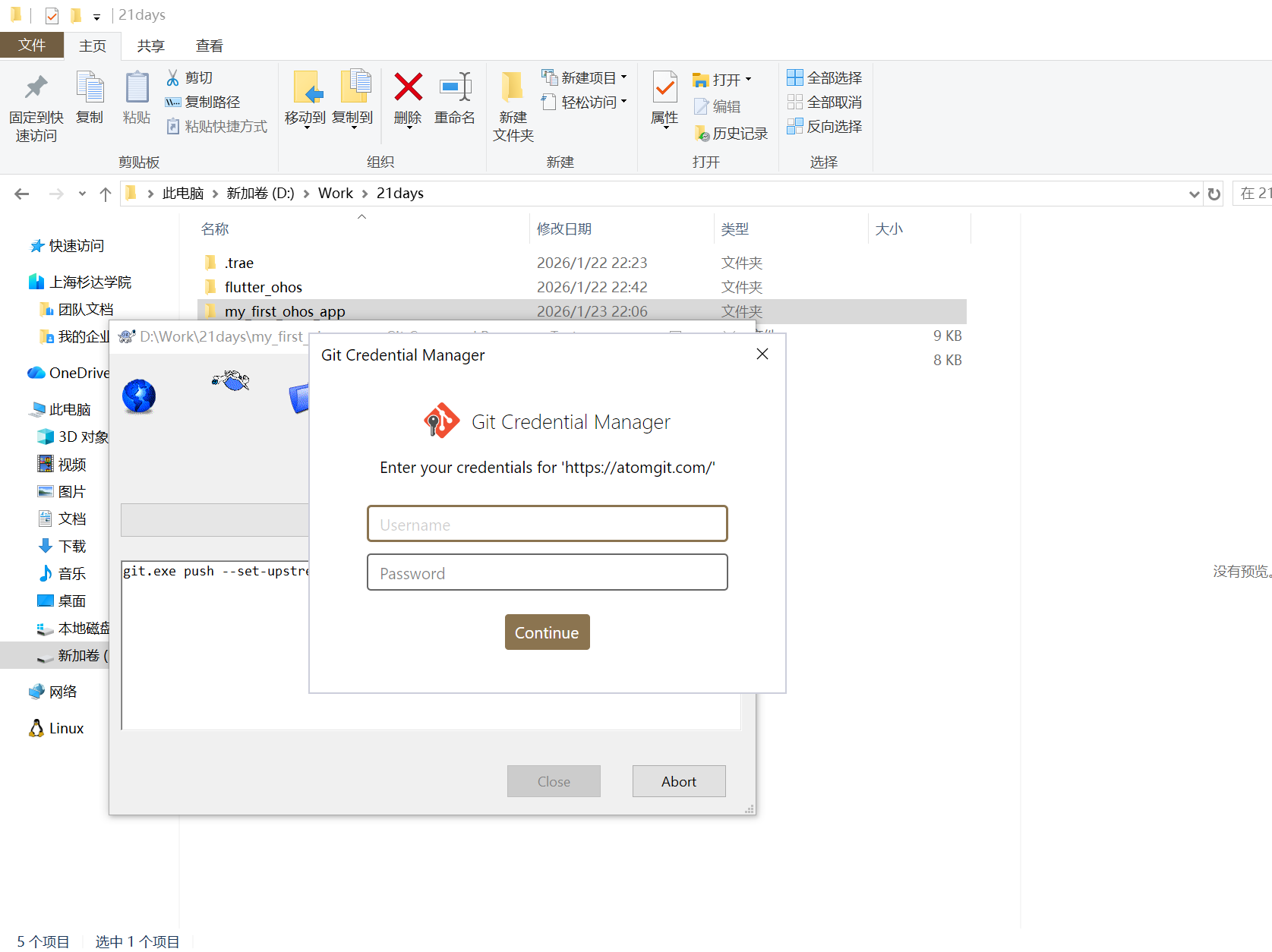Open the Copy To menu icon
The image size is (1272, 952).
[355, 87]
